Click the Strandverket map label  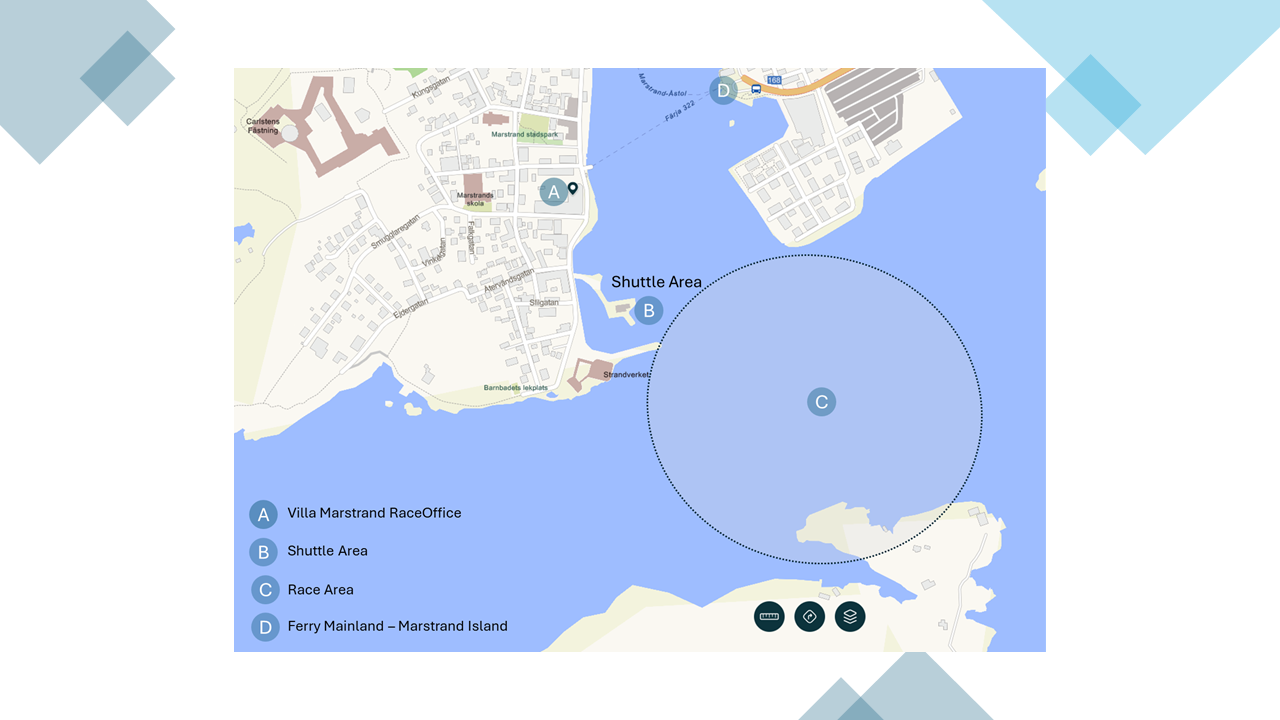pos(627,375)
